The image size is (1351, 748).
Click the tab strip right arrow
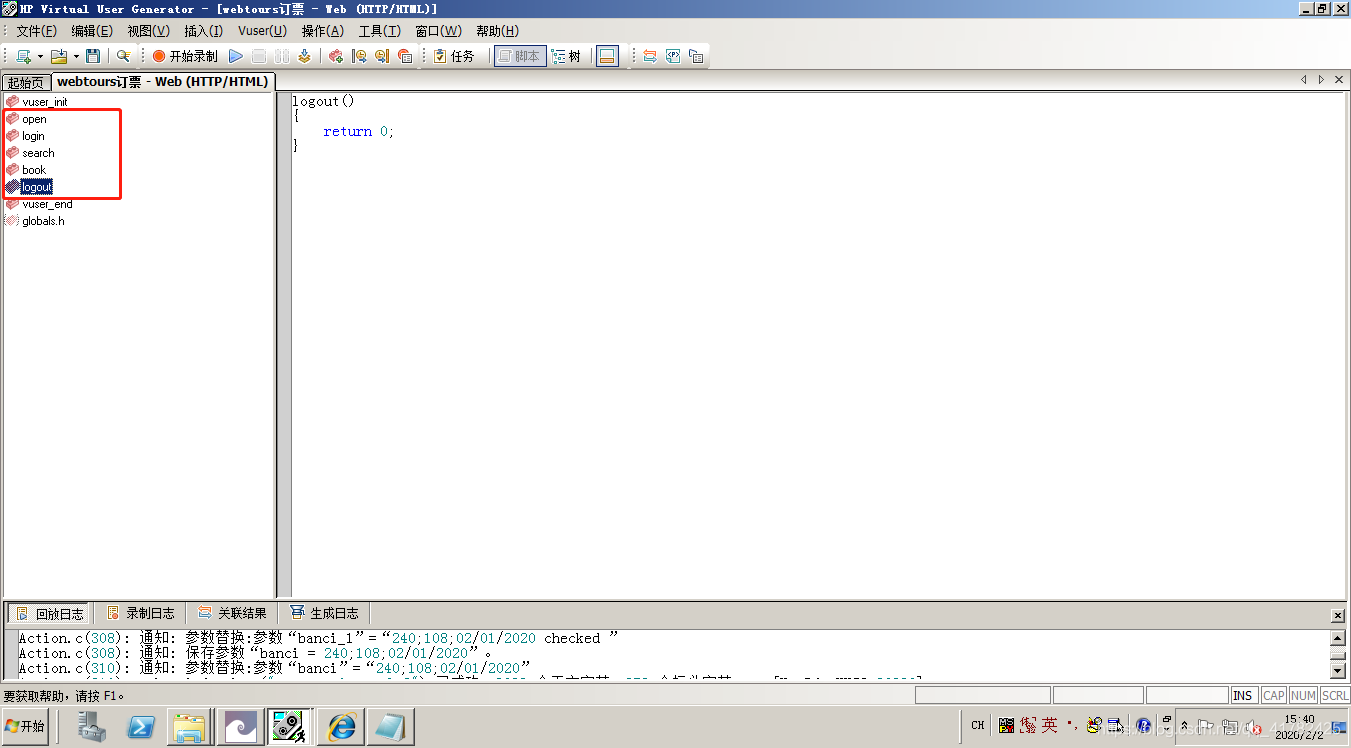[x=1321, y=79]
